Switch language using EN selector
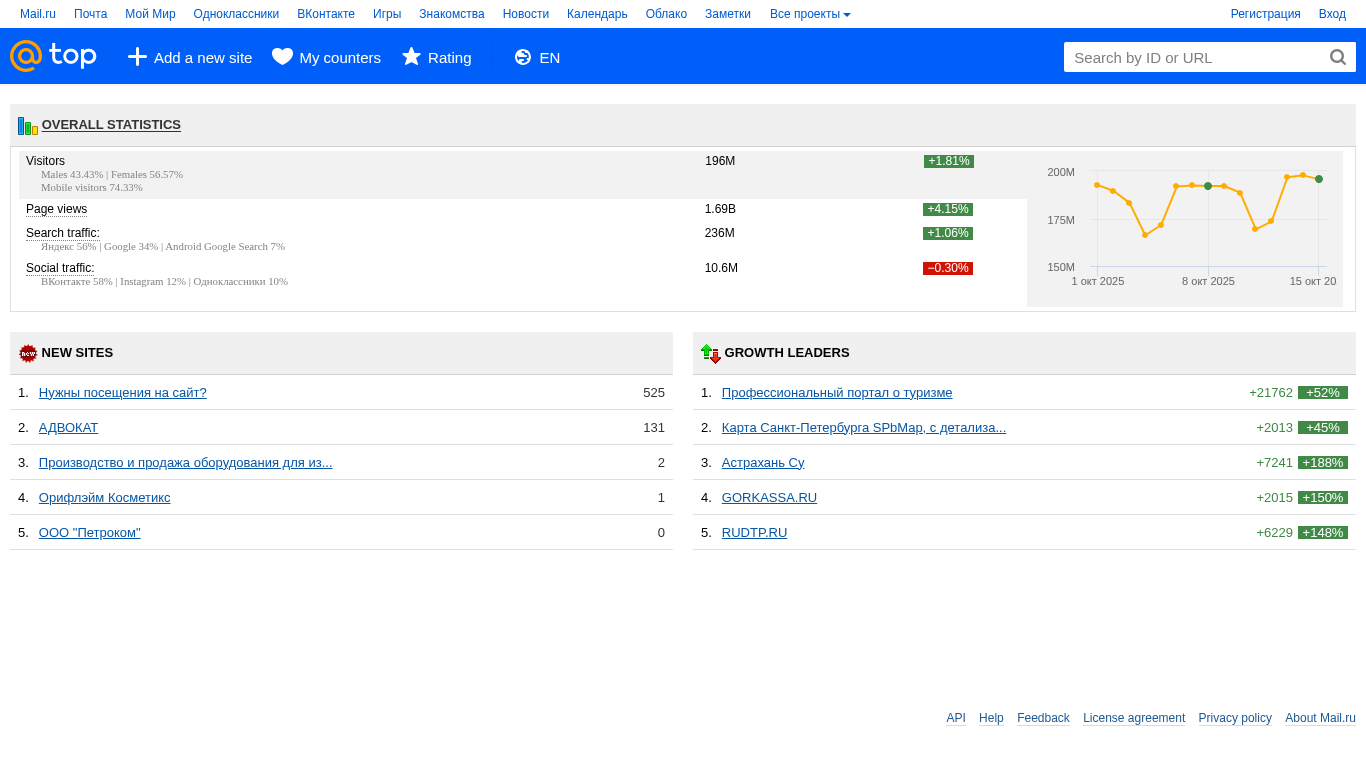 click(x=549, y=57)
